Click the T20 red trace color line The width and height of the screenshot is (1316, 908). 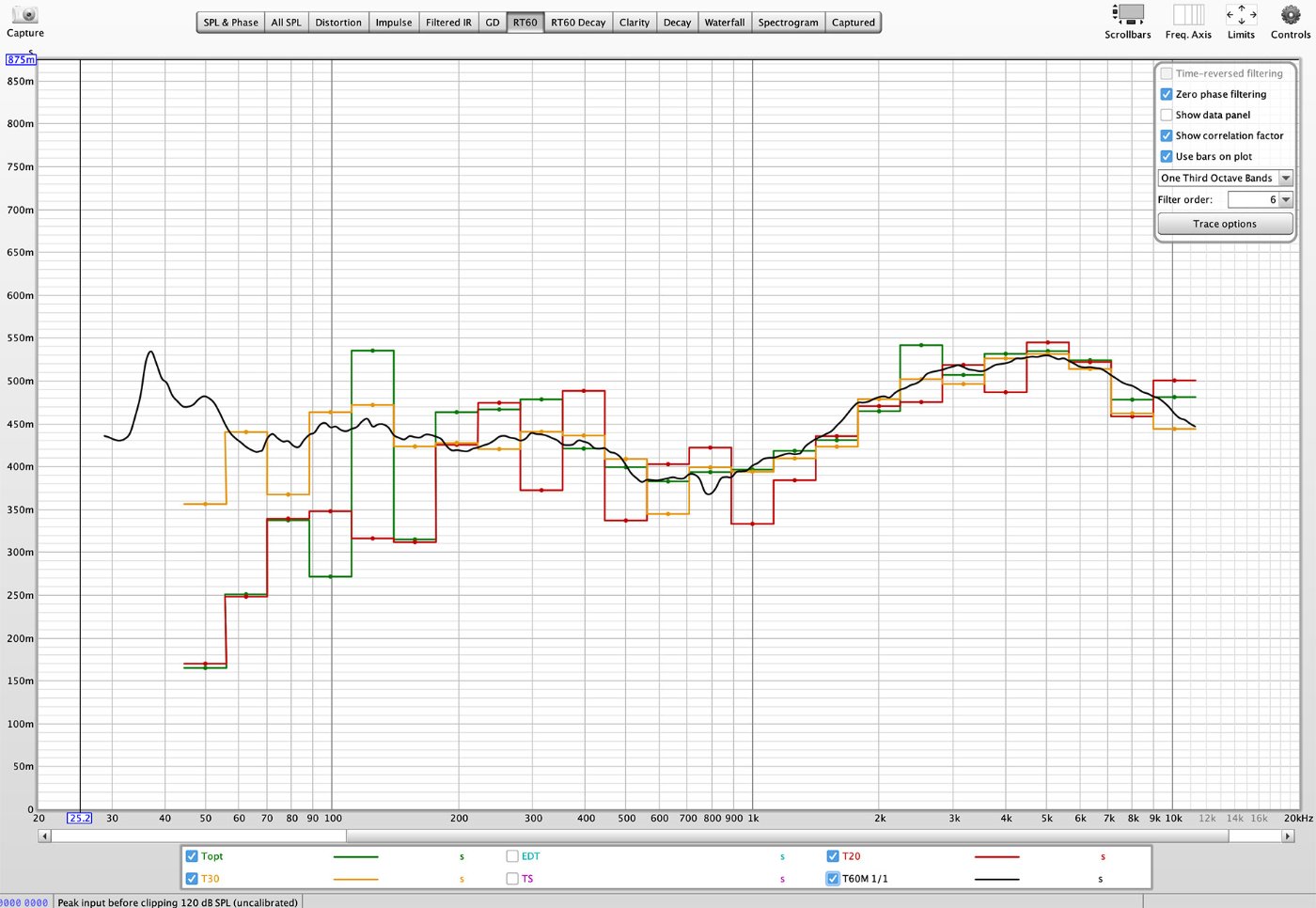(996, 857)
